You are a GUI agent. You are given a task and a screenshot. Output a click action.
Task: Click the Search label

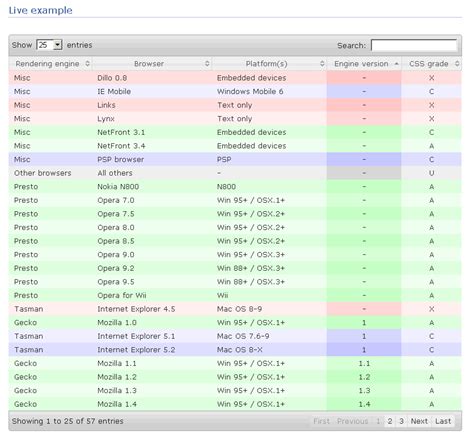(351, 45)
